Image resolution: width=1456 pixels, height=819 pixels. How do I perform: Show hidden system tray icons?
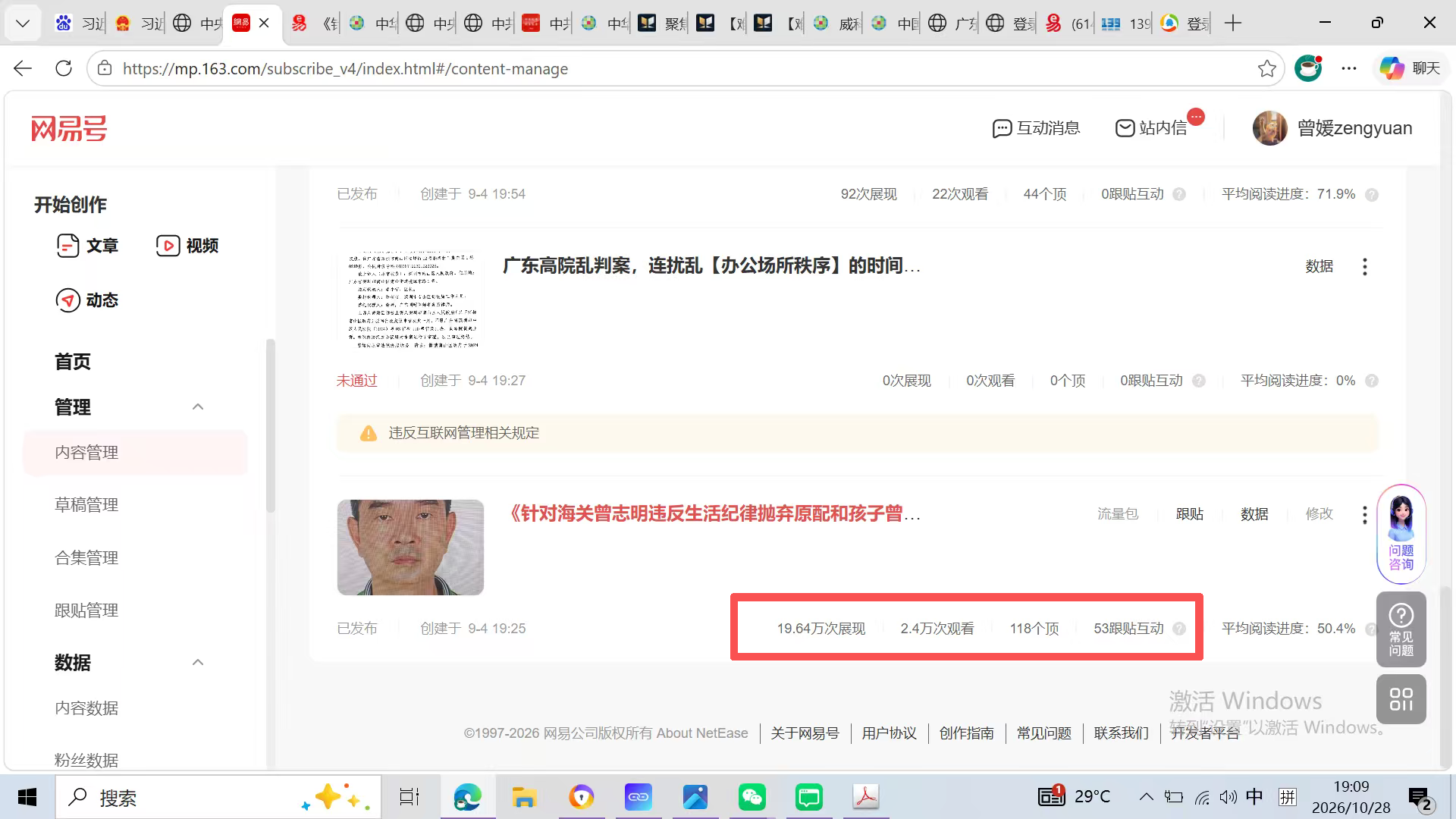point(1146,797)
